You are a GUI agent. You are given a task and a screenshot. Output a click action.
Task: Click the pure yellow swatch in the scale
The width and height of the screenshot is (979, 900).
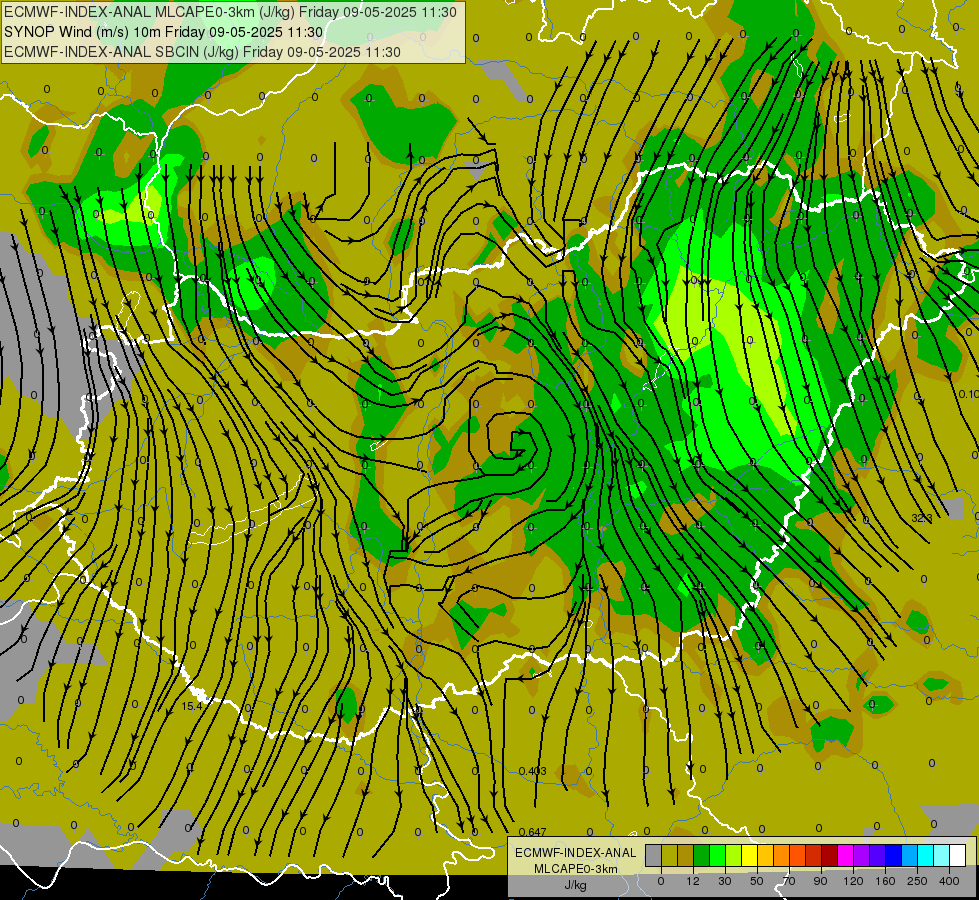749,856
